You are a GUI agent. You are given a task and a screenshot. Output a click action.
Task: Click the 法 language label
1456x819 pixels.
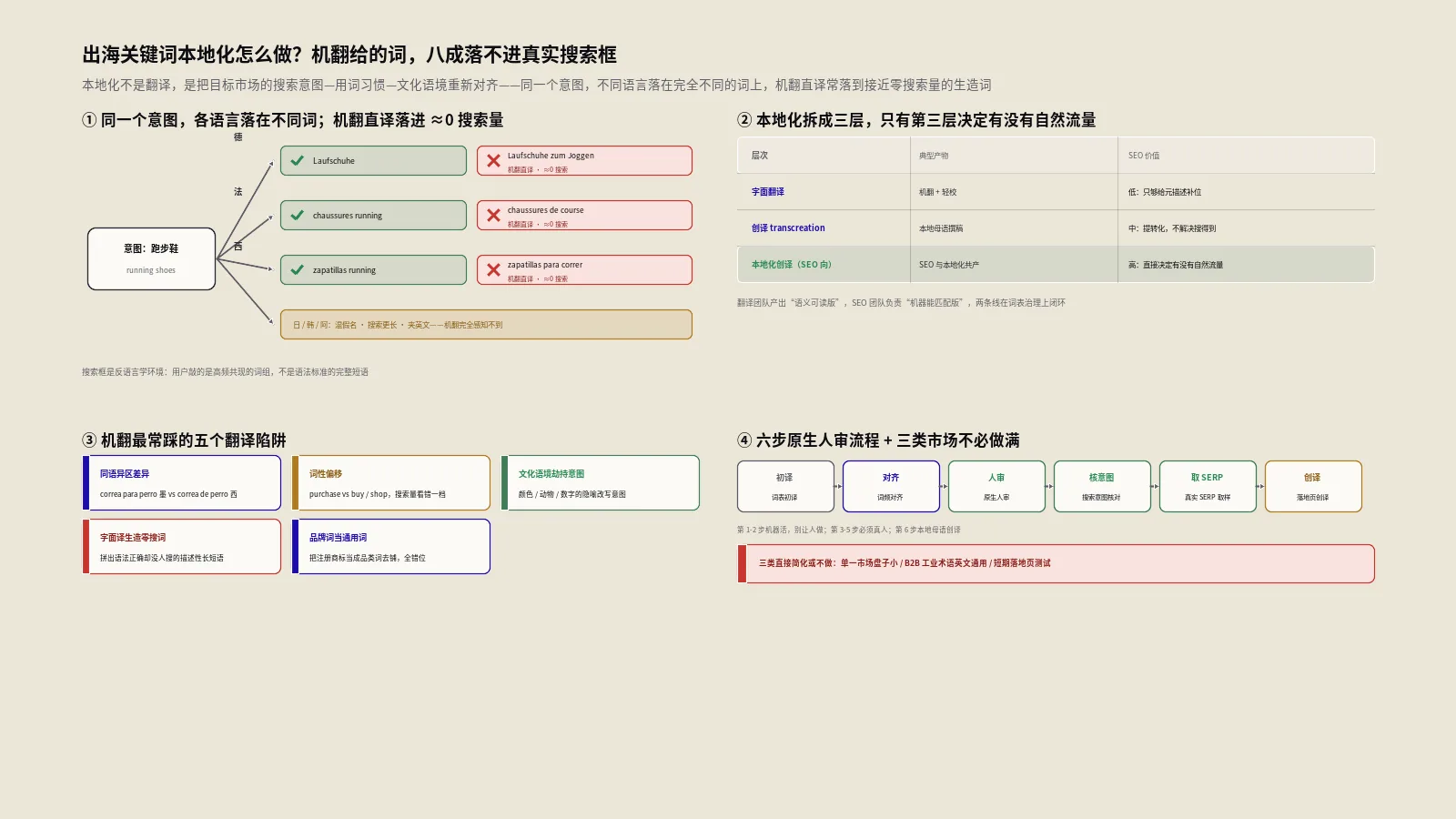tap(238, 192)
